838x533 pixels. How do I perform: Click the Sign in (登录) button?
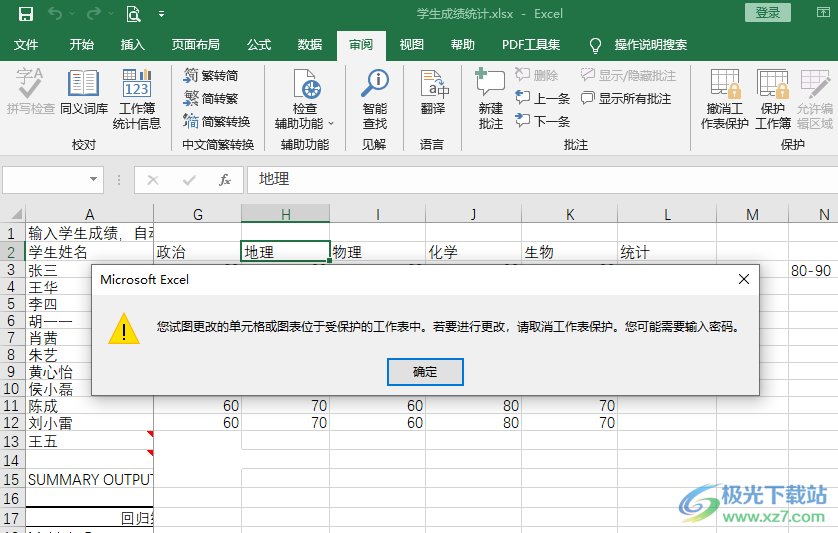[x=767, y=13]
